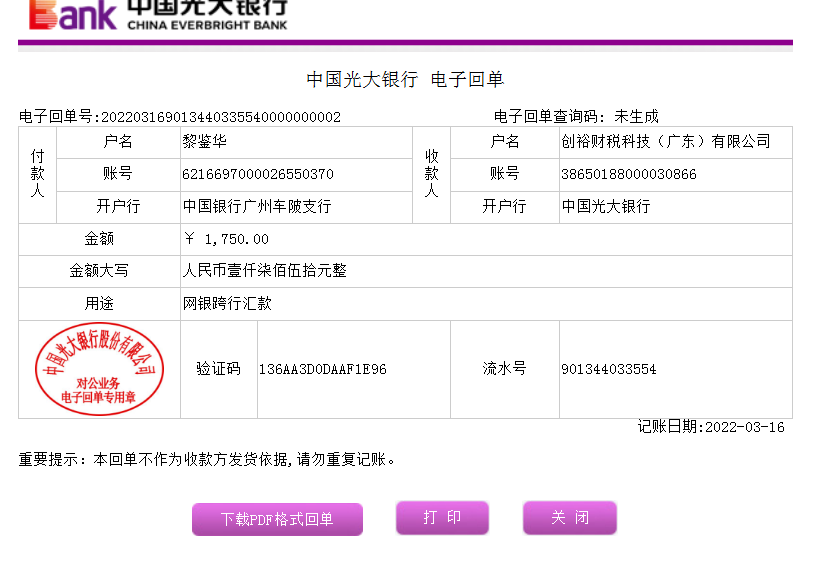This screenshot has width=832, height=568.
Task: Click the 关闭 close button
Action: click(569, 517)
